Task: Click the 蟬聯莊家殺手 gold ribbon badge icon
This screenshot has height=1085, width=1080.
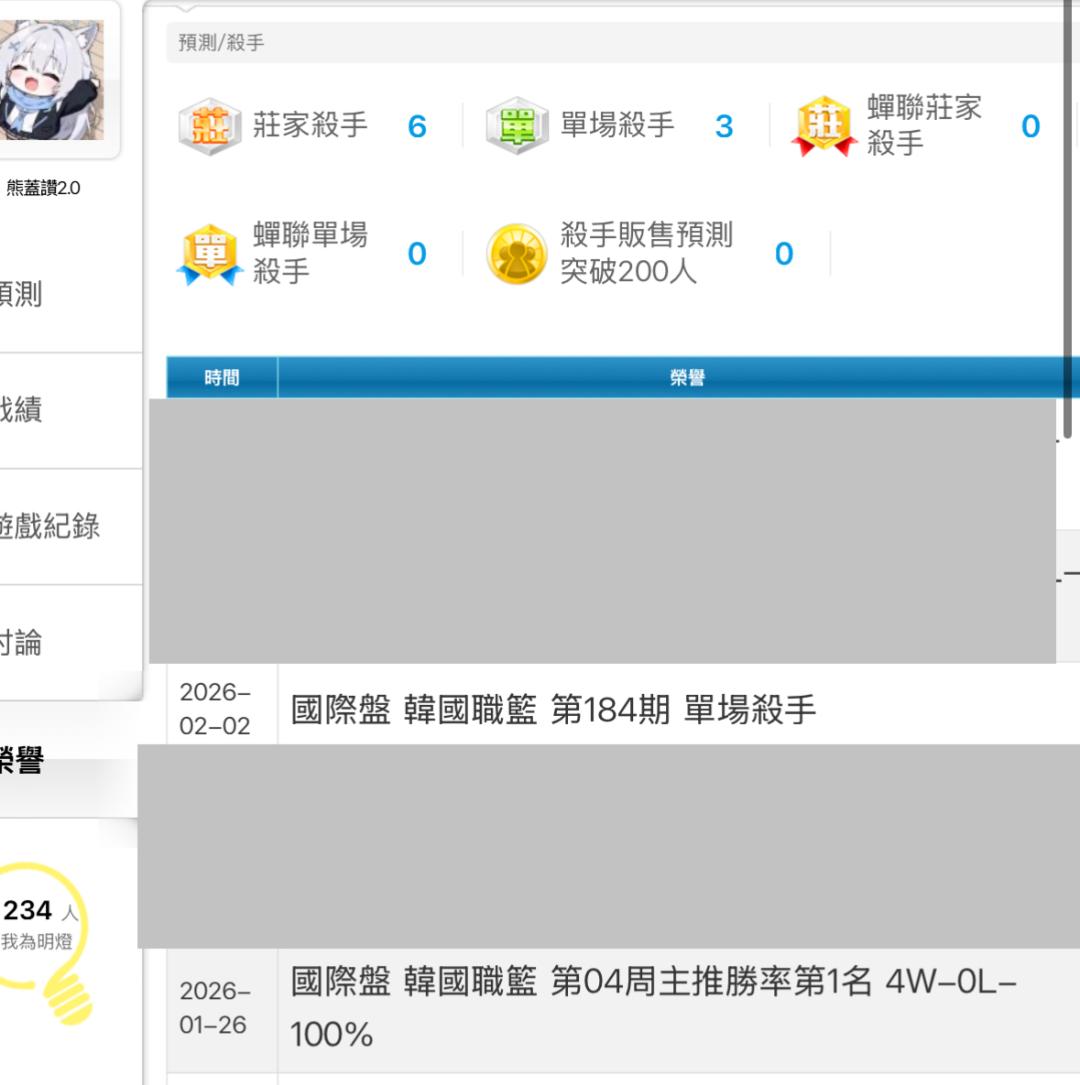Action: pyautogui.click(x=823, y=126)
